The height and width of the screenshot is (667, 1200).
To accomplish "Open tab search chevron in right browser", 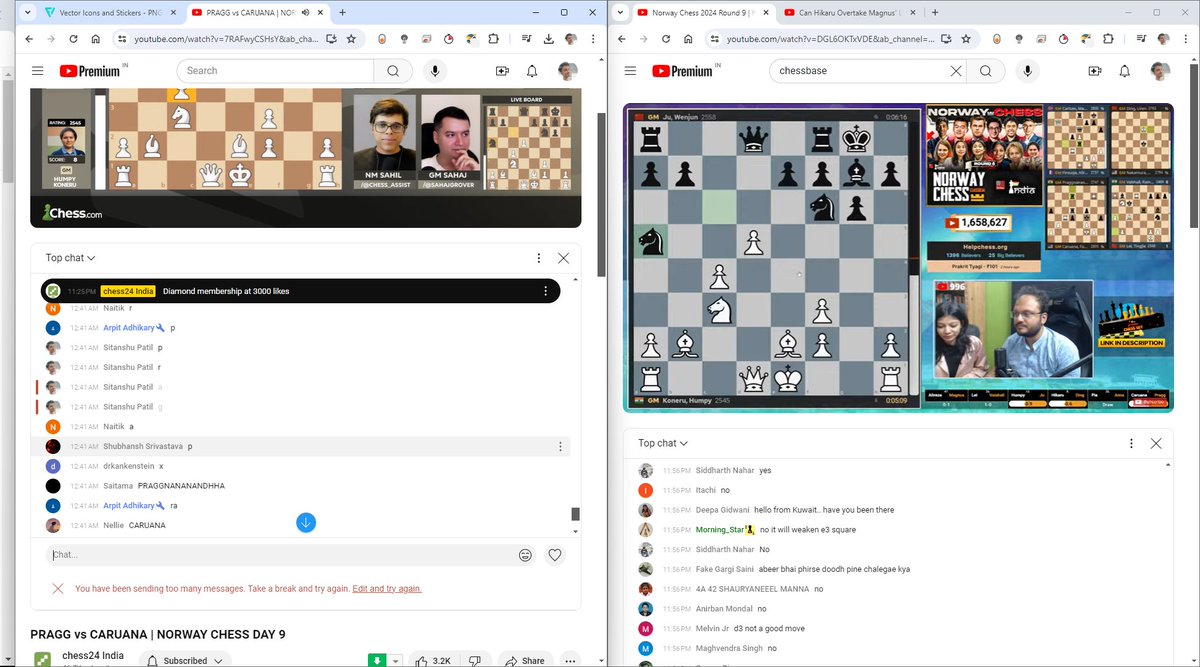I will 621,13.
